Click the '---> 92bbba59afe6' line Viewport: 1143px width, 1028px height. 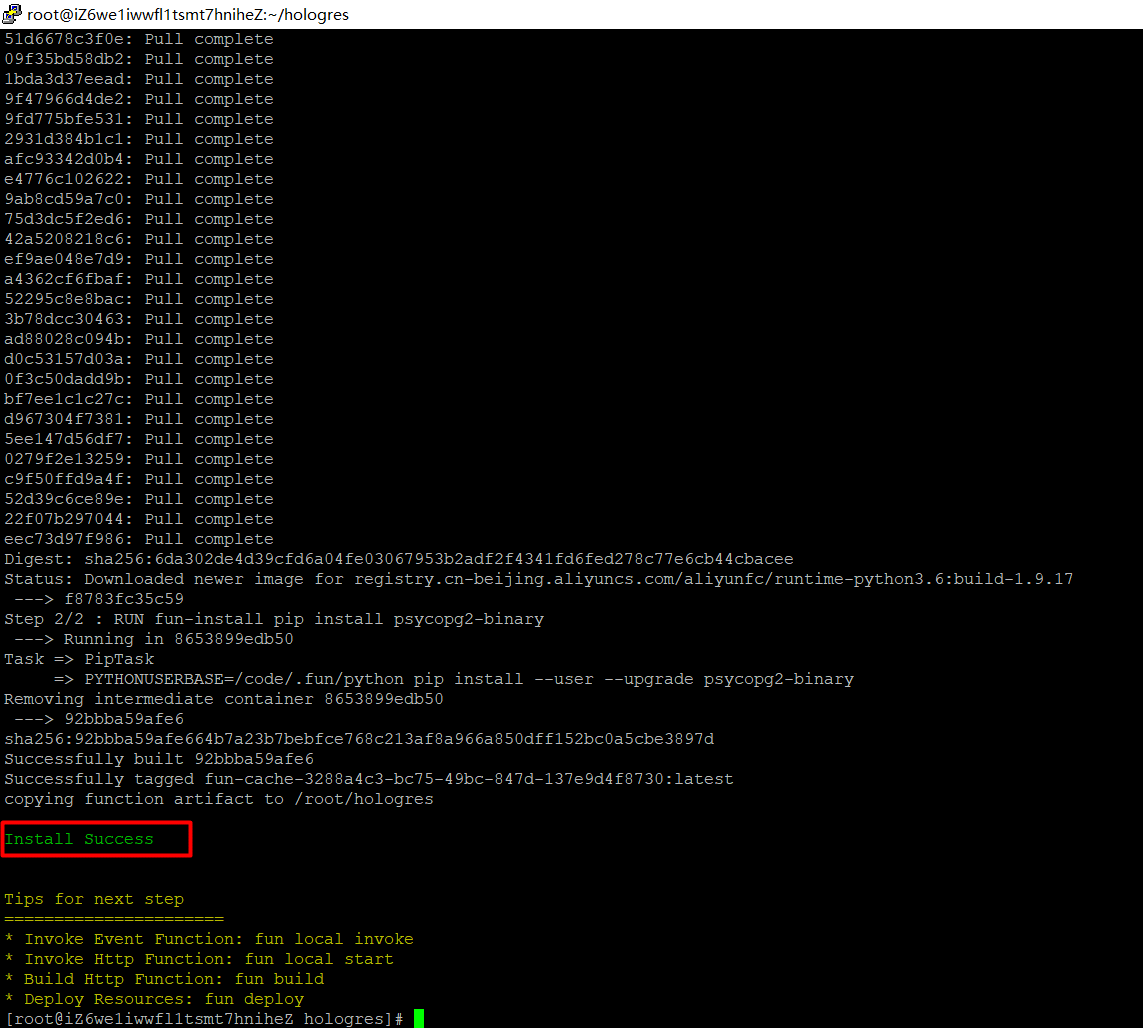click(x=99, y=719)
